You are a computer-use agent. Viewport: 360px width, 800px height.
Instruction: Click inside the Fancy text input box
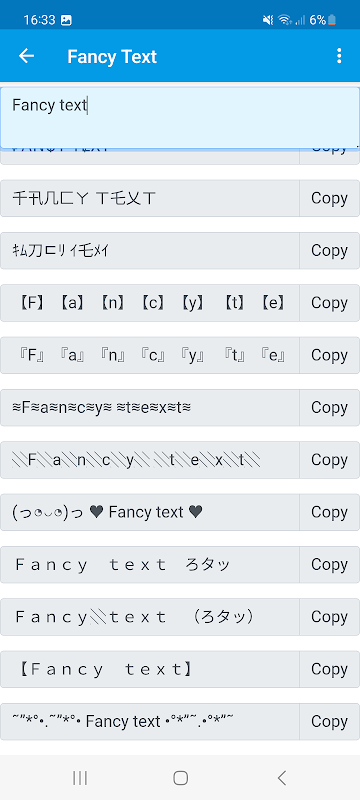[x=180, y=118]
